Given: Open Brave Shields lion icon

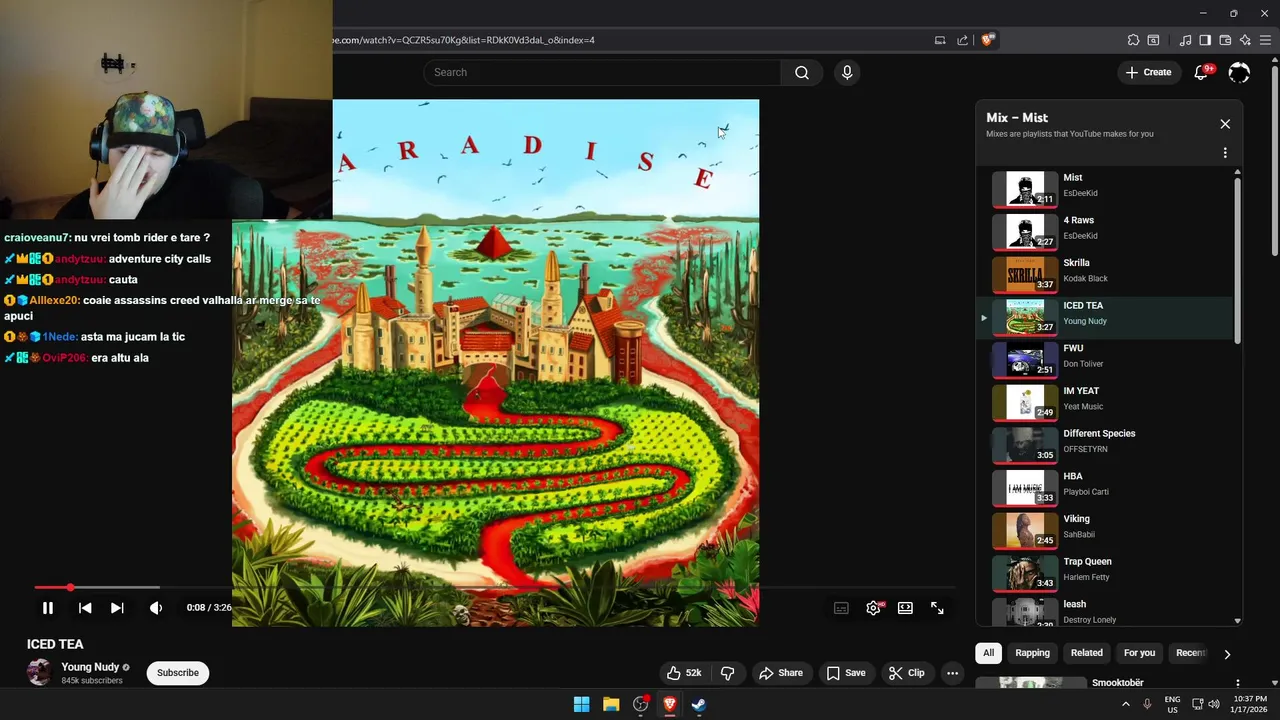Looking at the screenshot, I should click(x=988, y=40).
